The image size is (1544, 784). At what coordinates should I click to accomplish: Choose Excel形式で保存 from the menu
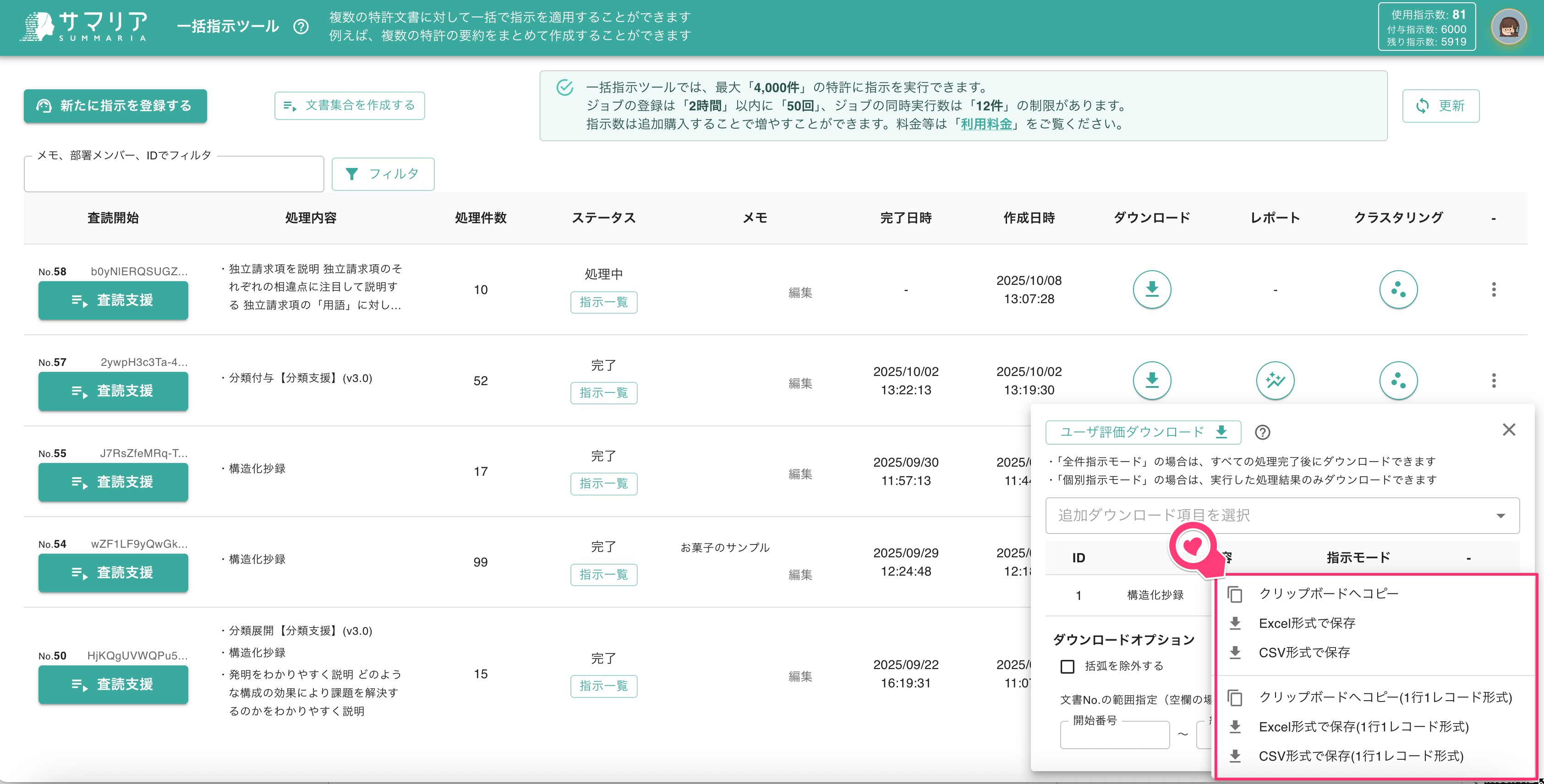[1374, 623]
